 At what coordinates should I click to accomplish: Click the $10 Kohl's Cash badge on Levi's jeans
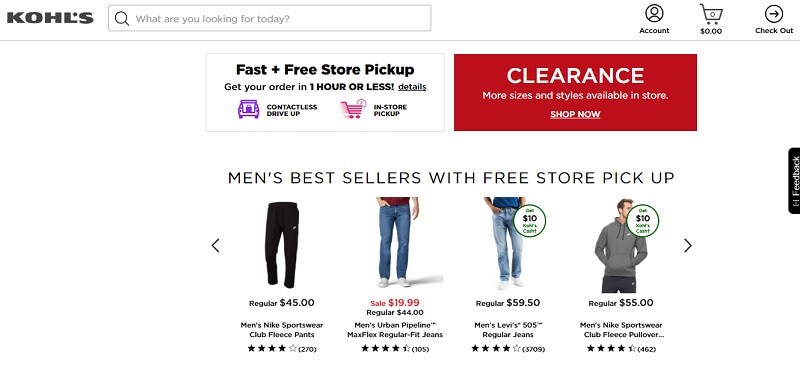[530, 221]
